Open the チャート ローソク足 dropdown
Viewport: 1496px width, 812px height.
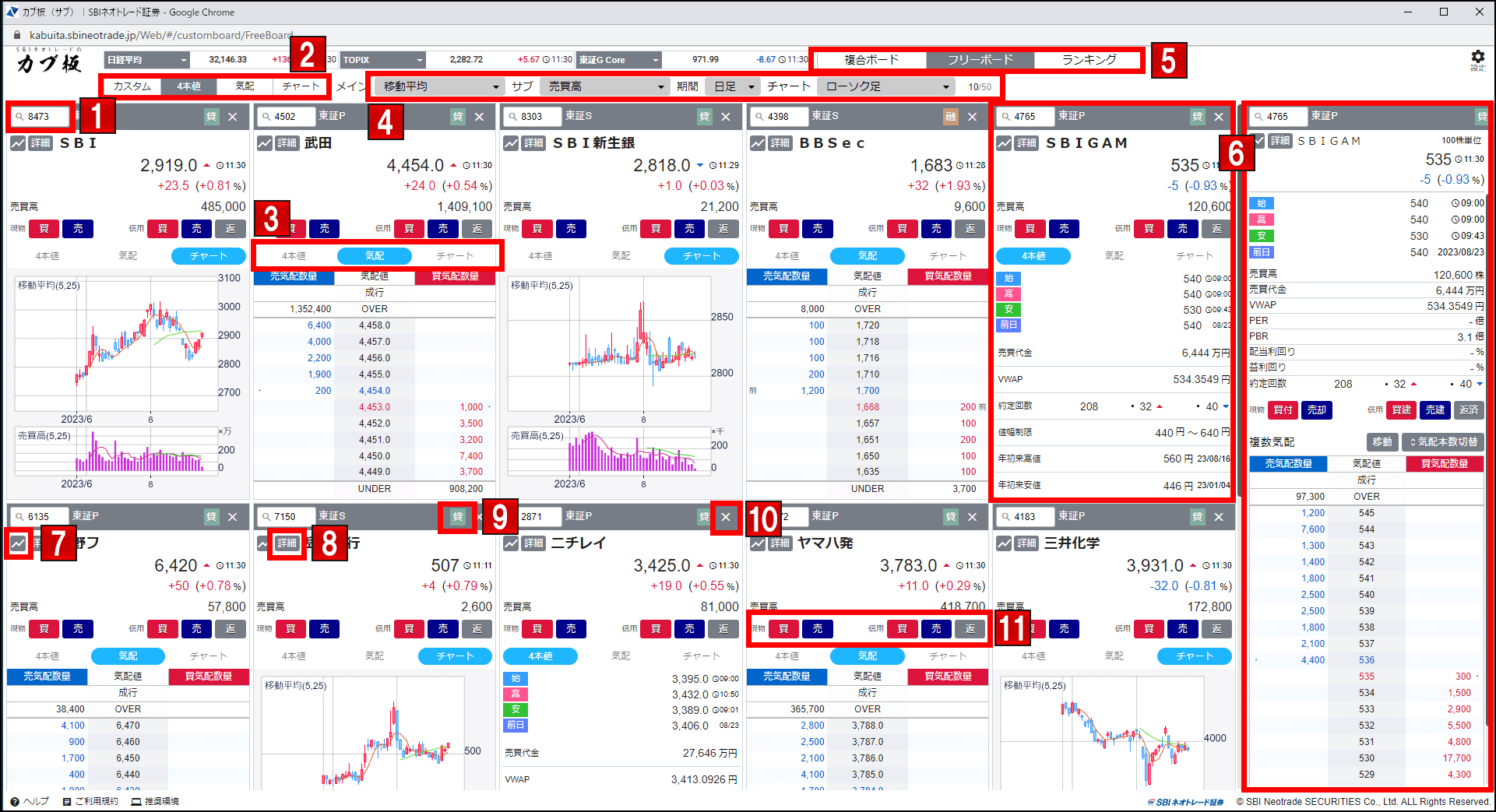pyautogui.click(x=886, y=86)
